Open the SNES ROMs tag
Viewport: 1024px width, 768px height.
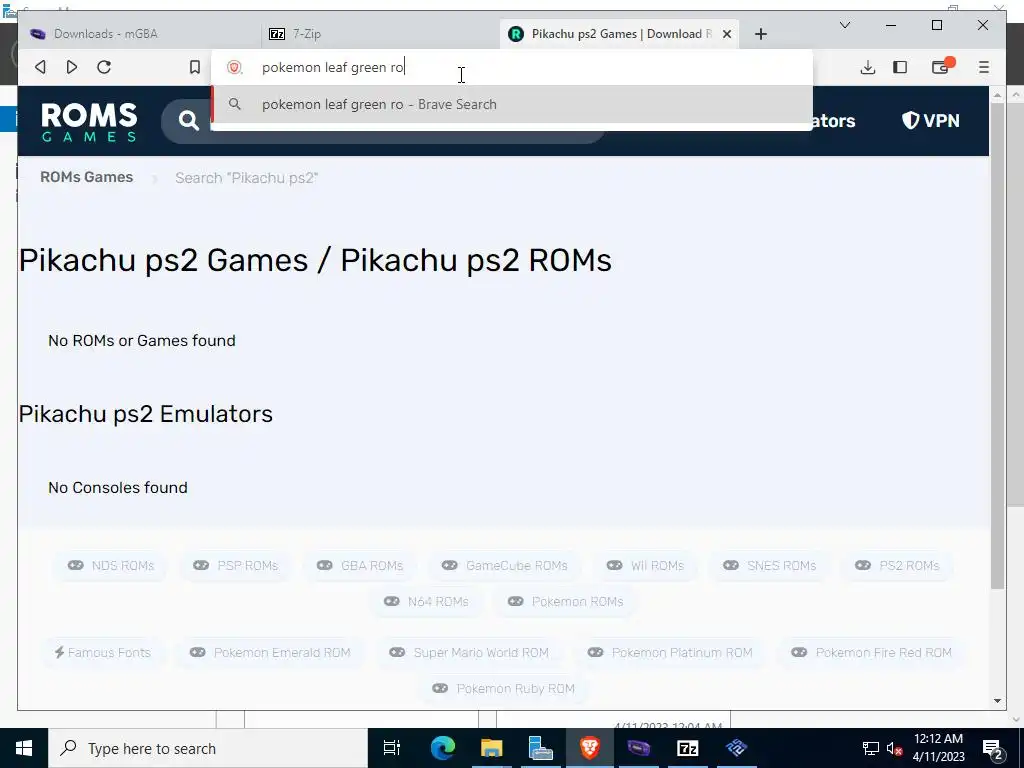(769, 566)
